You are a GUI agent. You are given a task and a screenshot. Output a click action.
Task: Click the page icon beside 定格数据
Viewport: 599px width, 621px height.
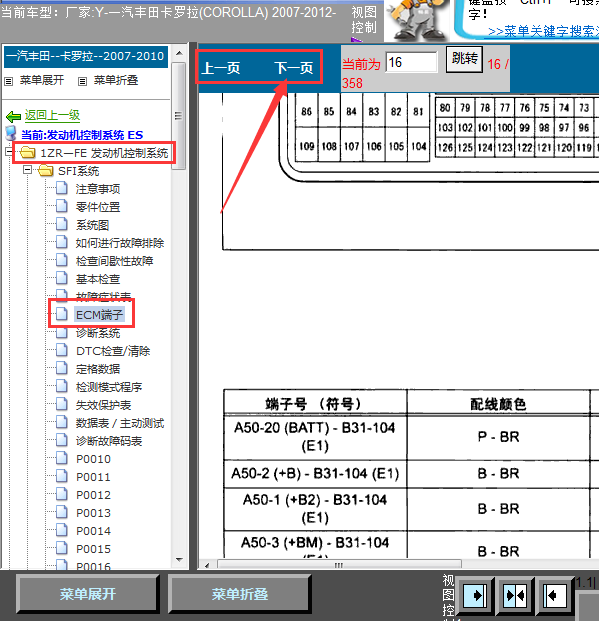62,368
